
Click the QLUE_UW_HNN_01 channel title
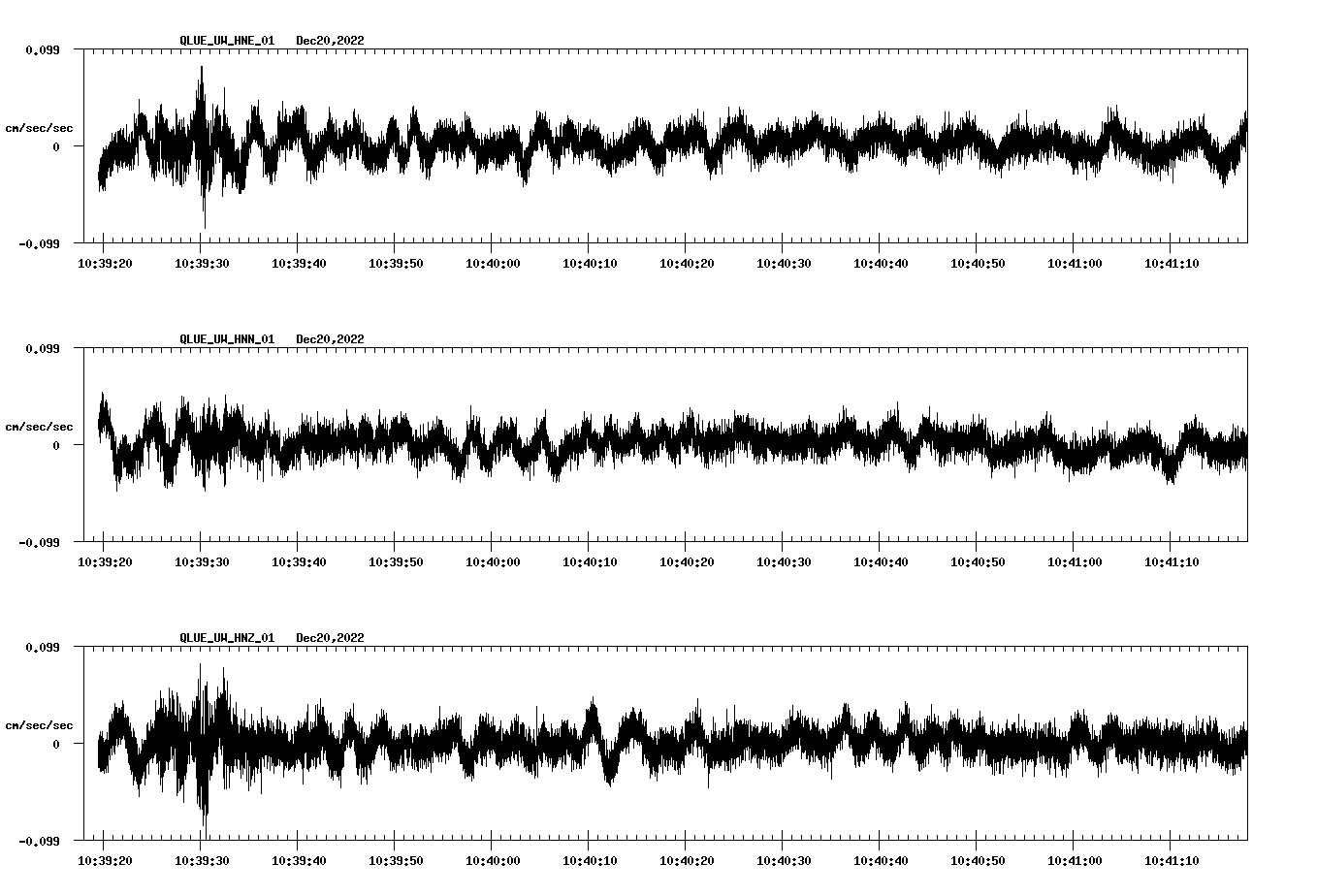(227, 339)
